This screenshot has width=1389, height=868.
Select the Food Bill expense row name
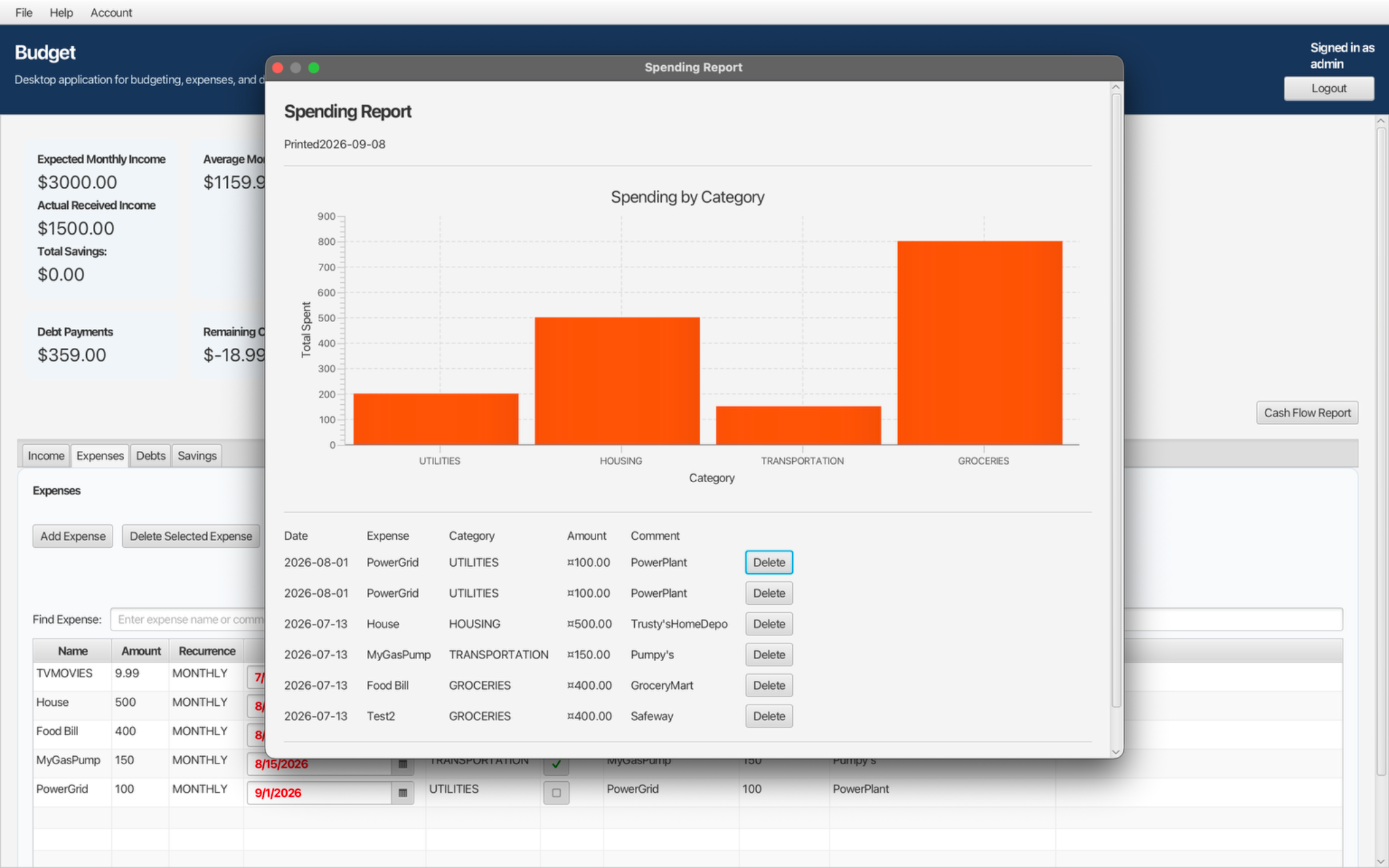point(57,731)
